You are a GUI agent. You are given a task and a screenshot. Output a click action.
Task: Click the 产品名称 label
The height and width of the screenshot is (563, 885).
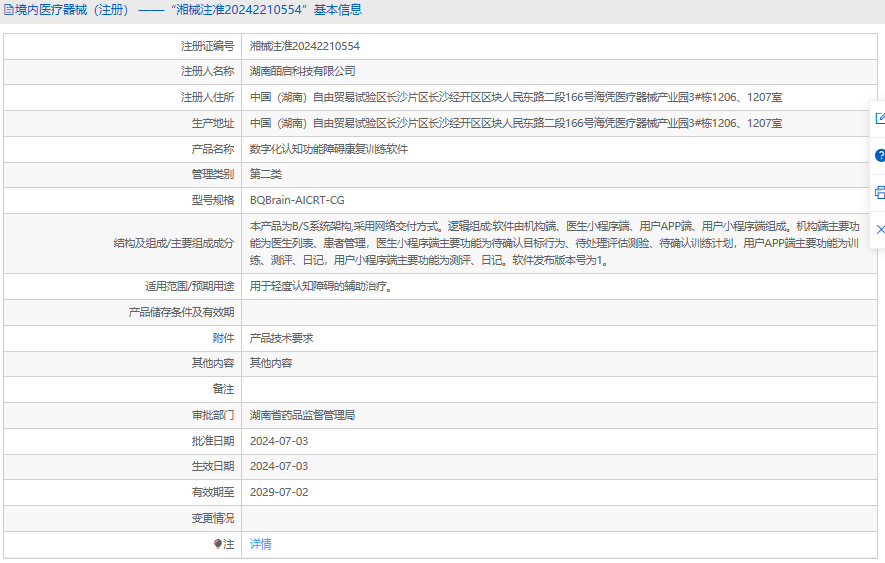click(213, 149)
